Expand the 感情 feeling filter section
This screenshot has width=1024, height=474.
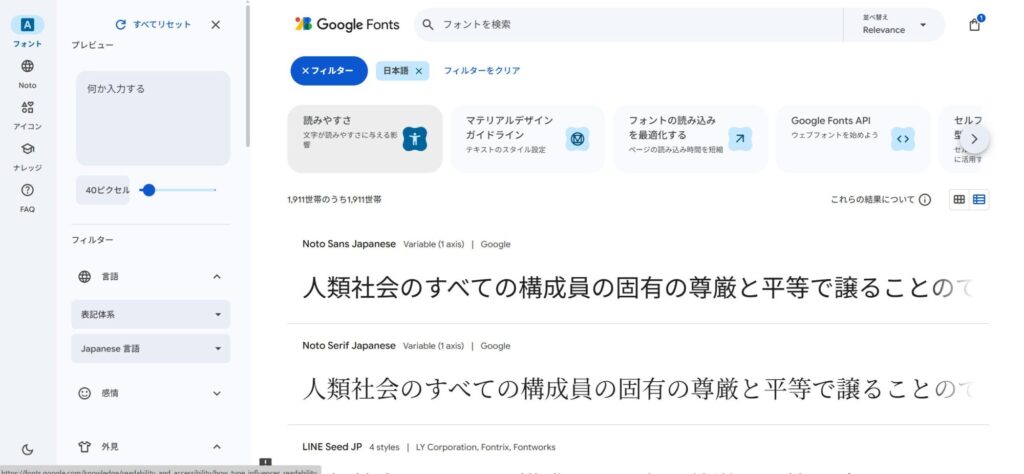(x=150, y=394)
